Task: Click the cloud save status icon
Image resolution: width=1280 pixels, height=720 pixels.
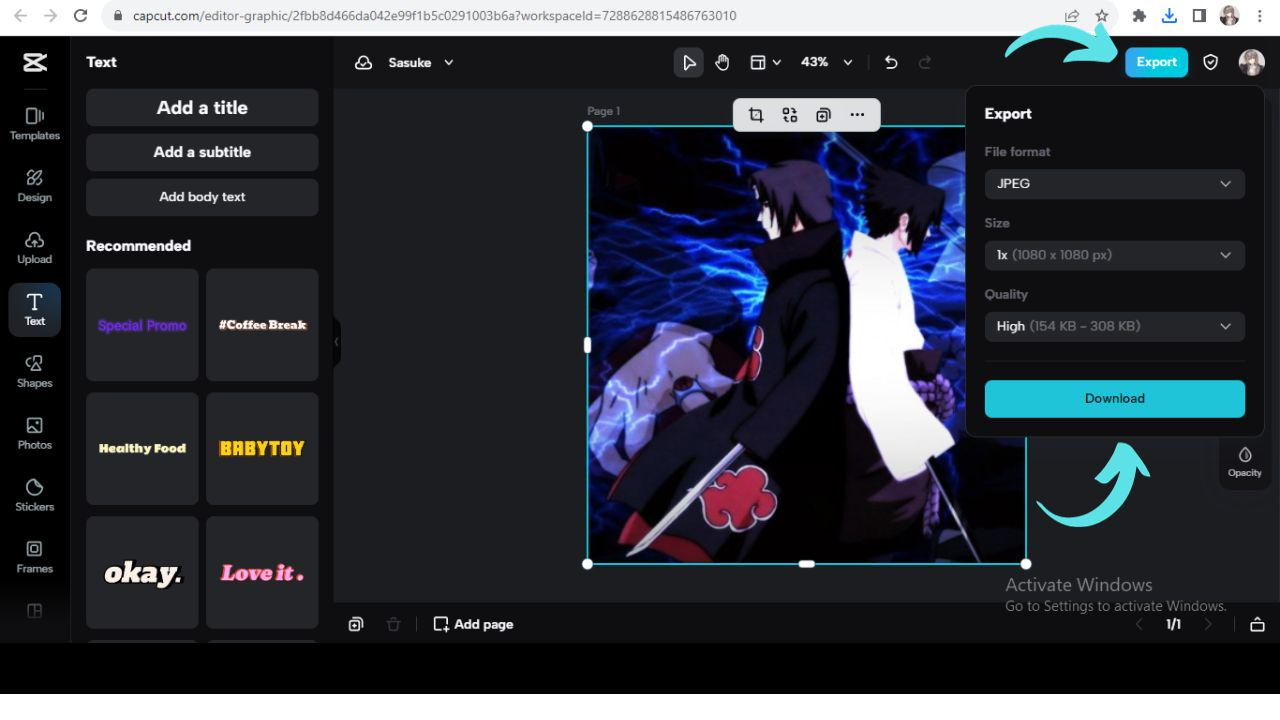Action: click(x=364, y=62)
